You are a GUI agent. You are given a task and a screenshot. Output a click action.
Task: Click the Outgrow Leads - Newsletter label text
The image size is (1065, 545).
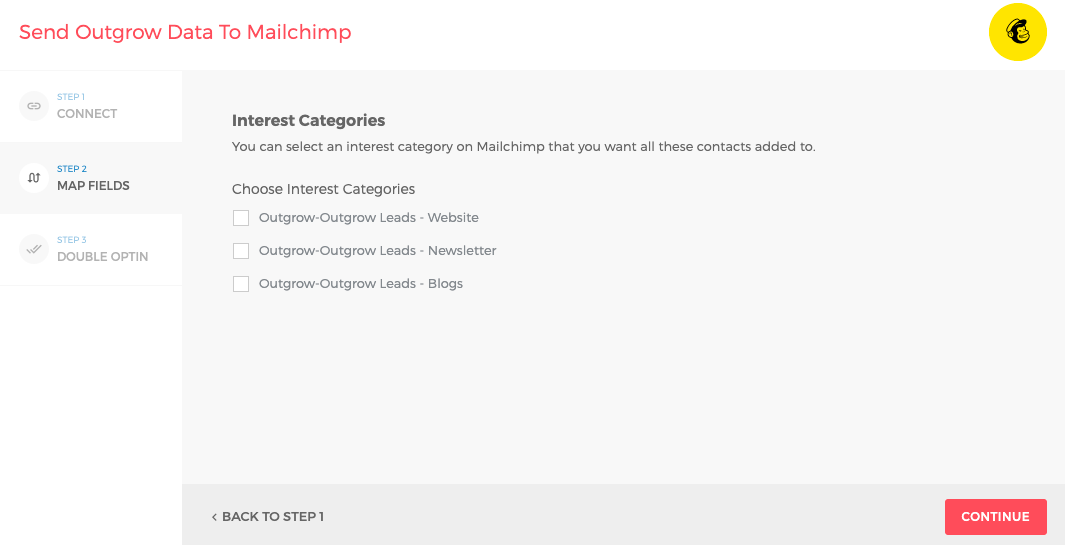coord(378,251)
